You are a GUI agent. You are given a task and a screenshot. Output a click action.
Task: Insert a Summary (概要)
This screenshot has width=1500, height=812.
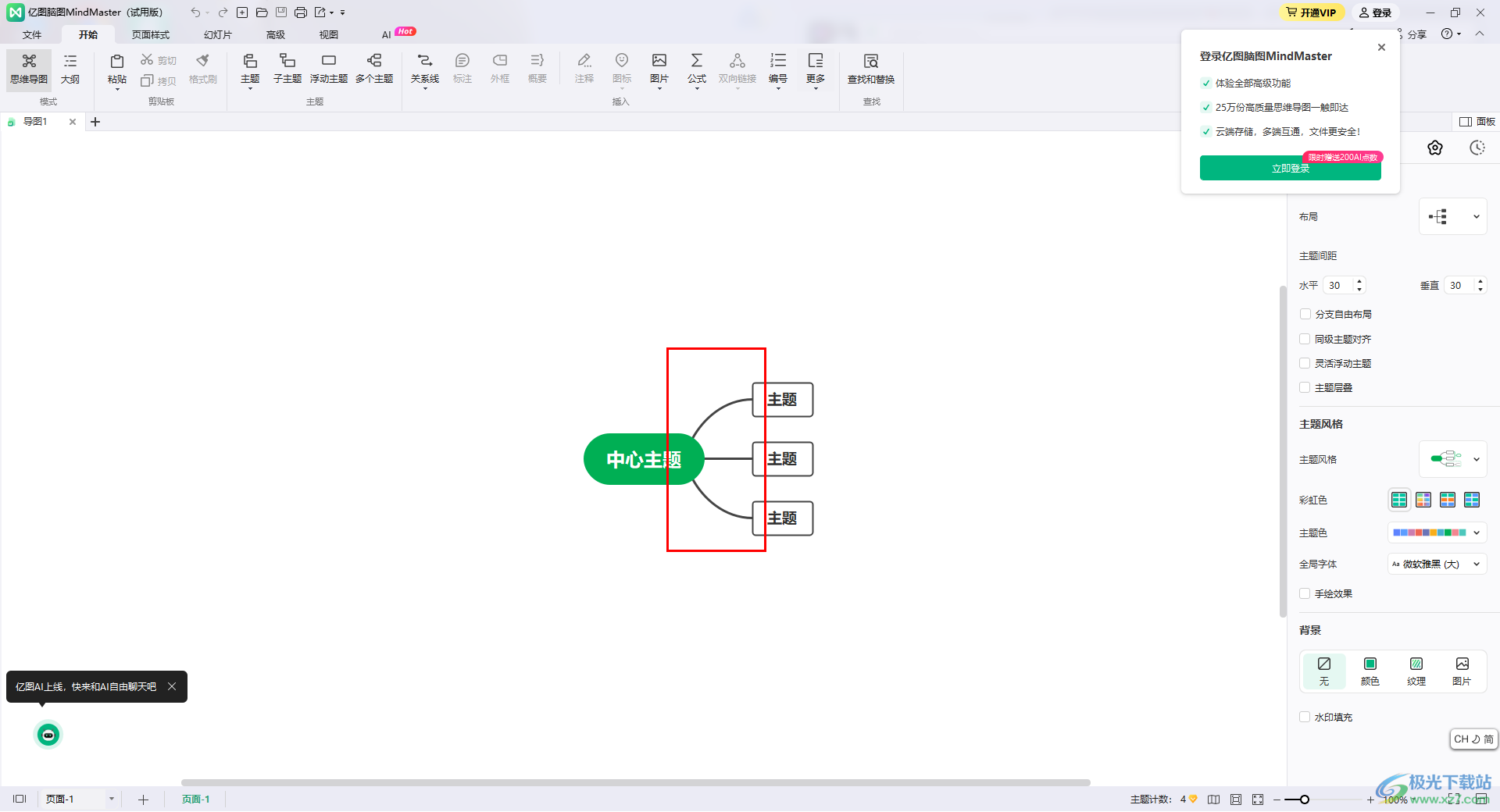tap(537, 69)
